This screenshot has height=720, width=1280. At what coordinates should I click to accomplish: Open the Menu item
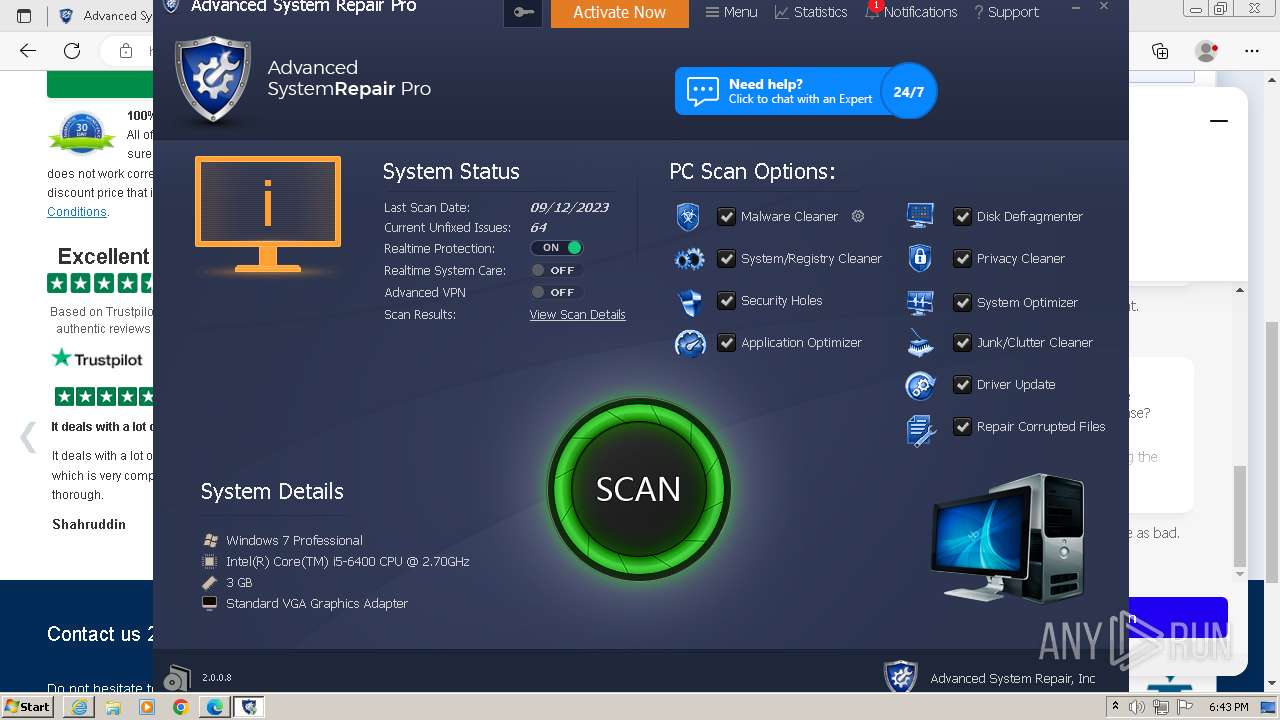[731, 12]
